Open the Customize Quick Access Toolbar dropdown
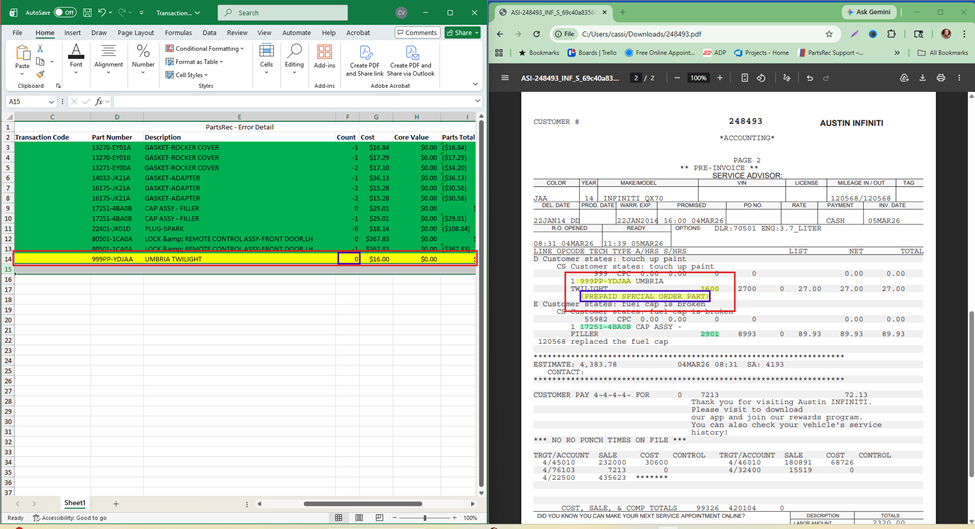The image size is (975, 529). tap(142, 12)
